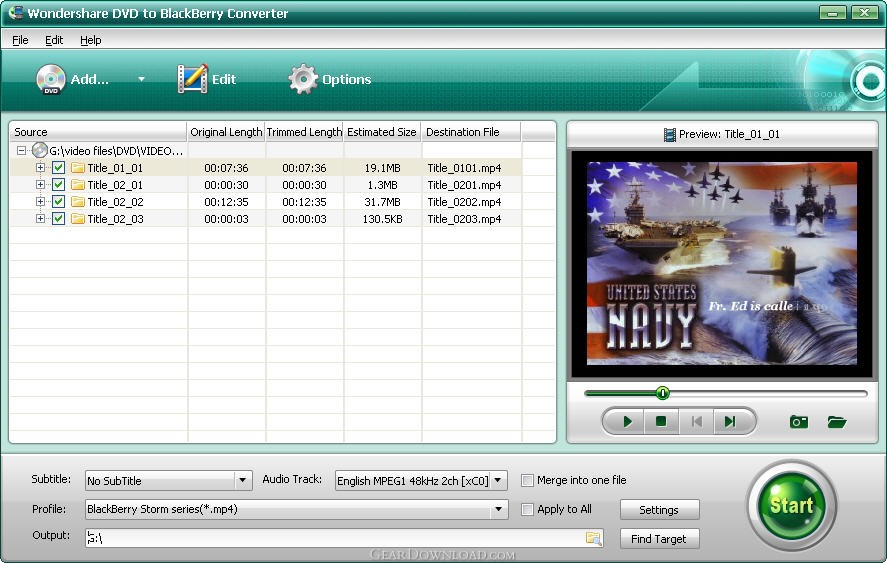
Task: Click the Title_01_01 folder icon
Action: (x=78, y=168)
